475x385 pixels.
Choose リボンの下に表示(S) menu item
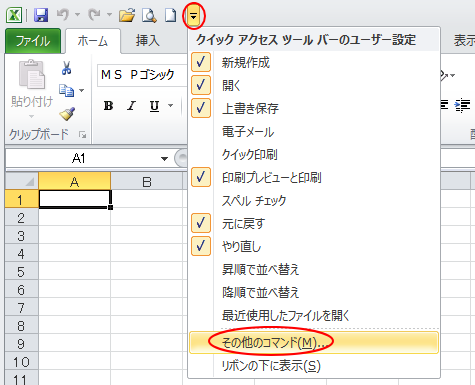(313, 366)
